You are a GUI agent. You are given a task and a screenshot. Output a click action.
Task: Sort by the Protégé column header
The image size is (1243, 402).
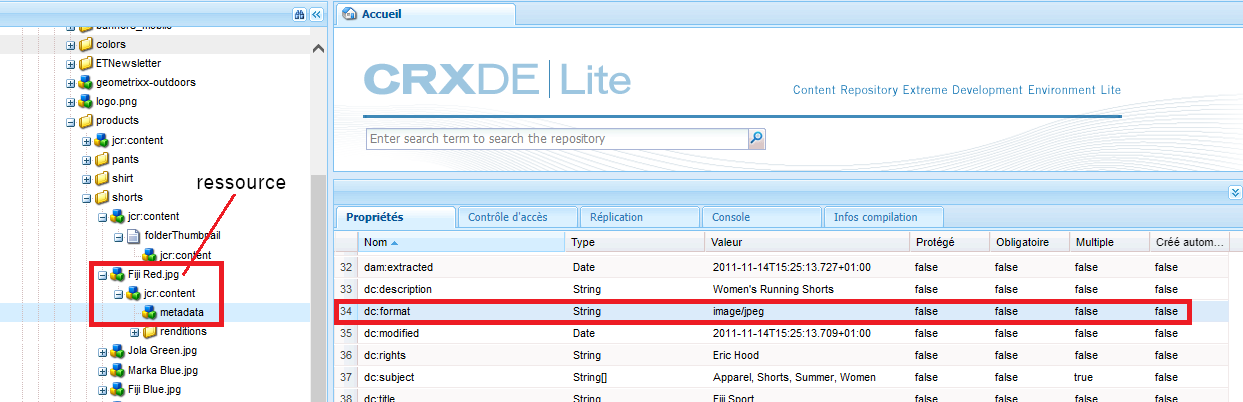(x=950, y=242)
